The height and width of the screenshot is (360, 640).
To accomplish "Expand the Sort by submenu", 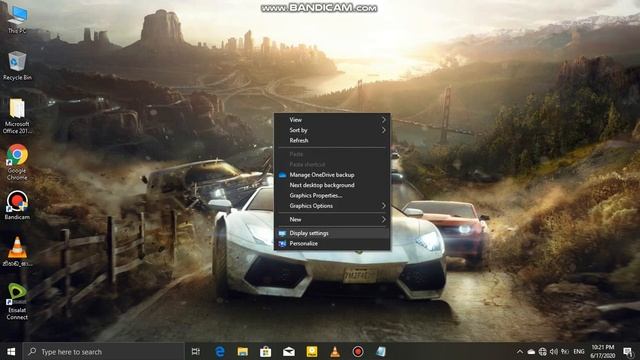I will (x=332, y=130).
